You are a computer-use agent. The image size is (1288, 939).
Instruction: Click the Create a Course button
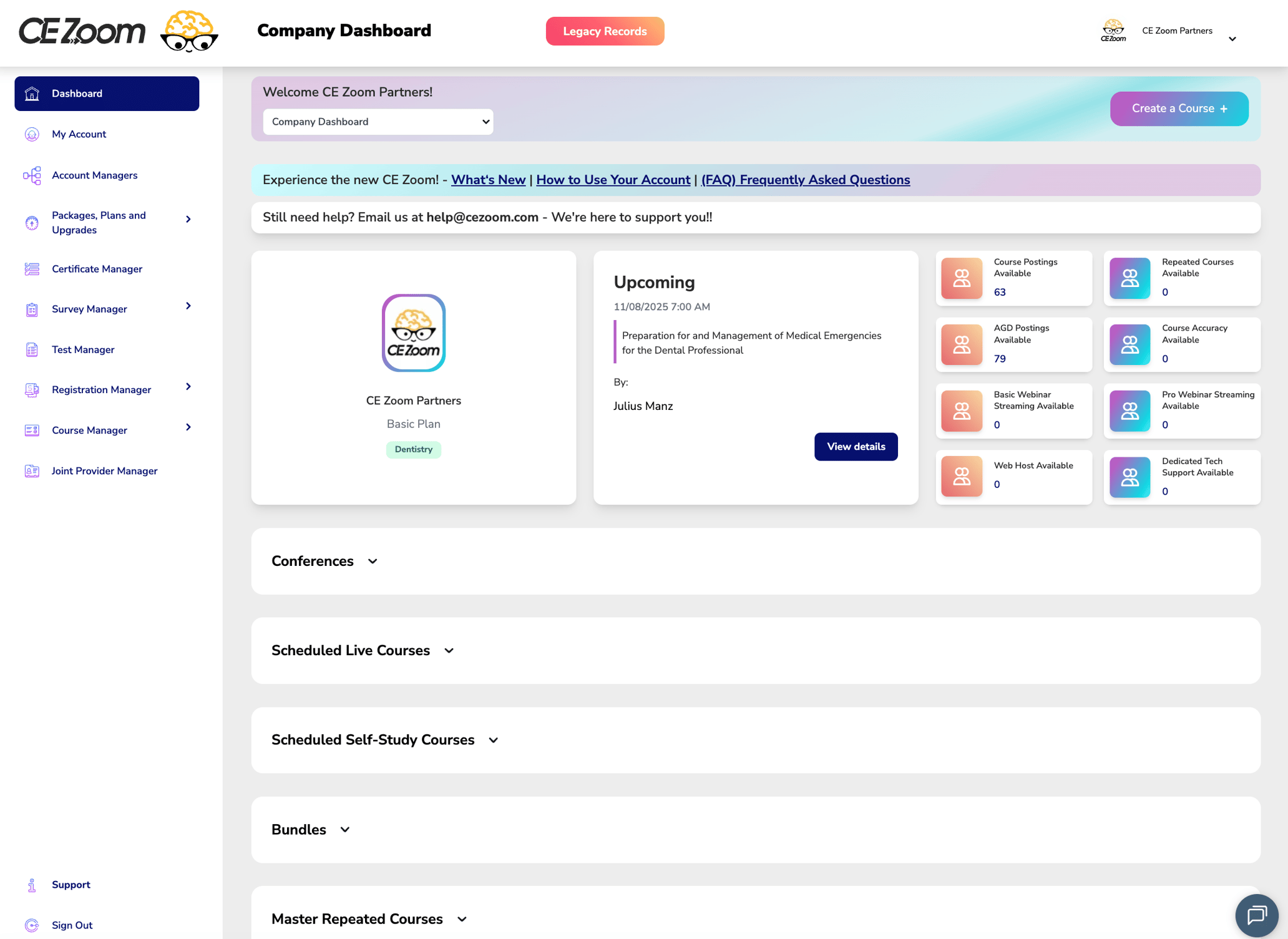click(1178, 108)
